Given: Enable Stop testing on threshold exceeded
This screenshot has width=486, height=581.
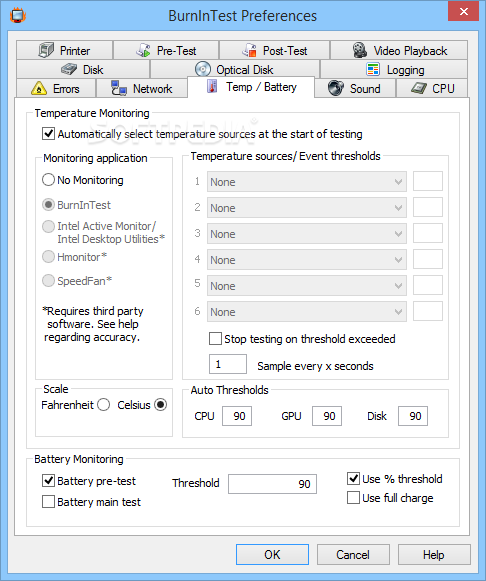Looking at the screenshot, I should (215, 339).
